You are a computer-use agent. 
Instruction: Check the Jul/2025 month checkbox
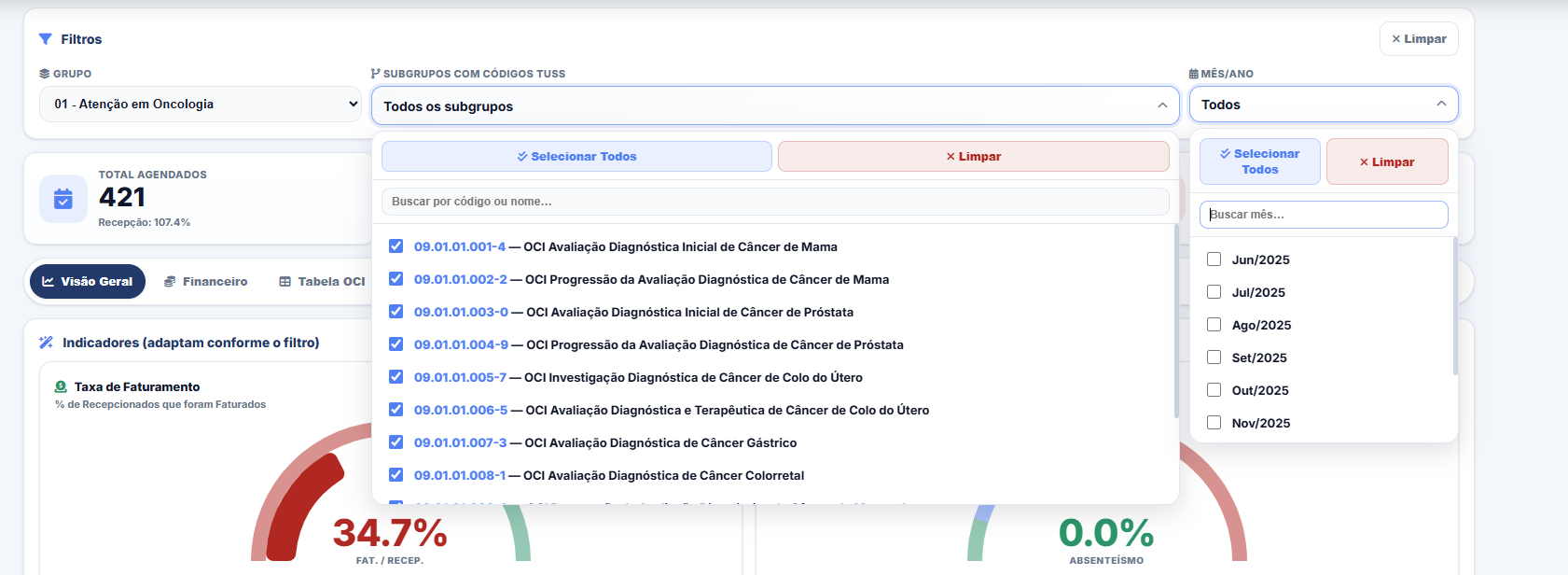tap(1214, 292)
